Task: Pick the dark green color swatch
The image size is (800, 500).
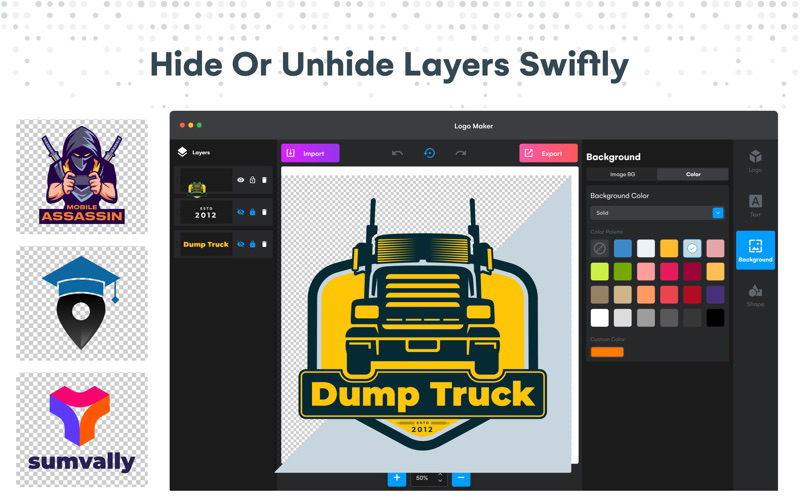Action: [622, 271]
